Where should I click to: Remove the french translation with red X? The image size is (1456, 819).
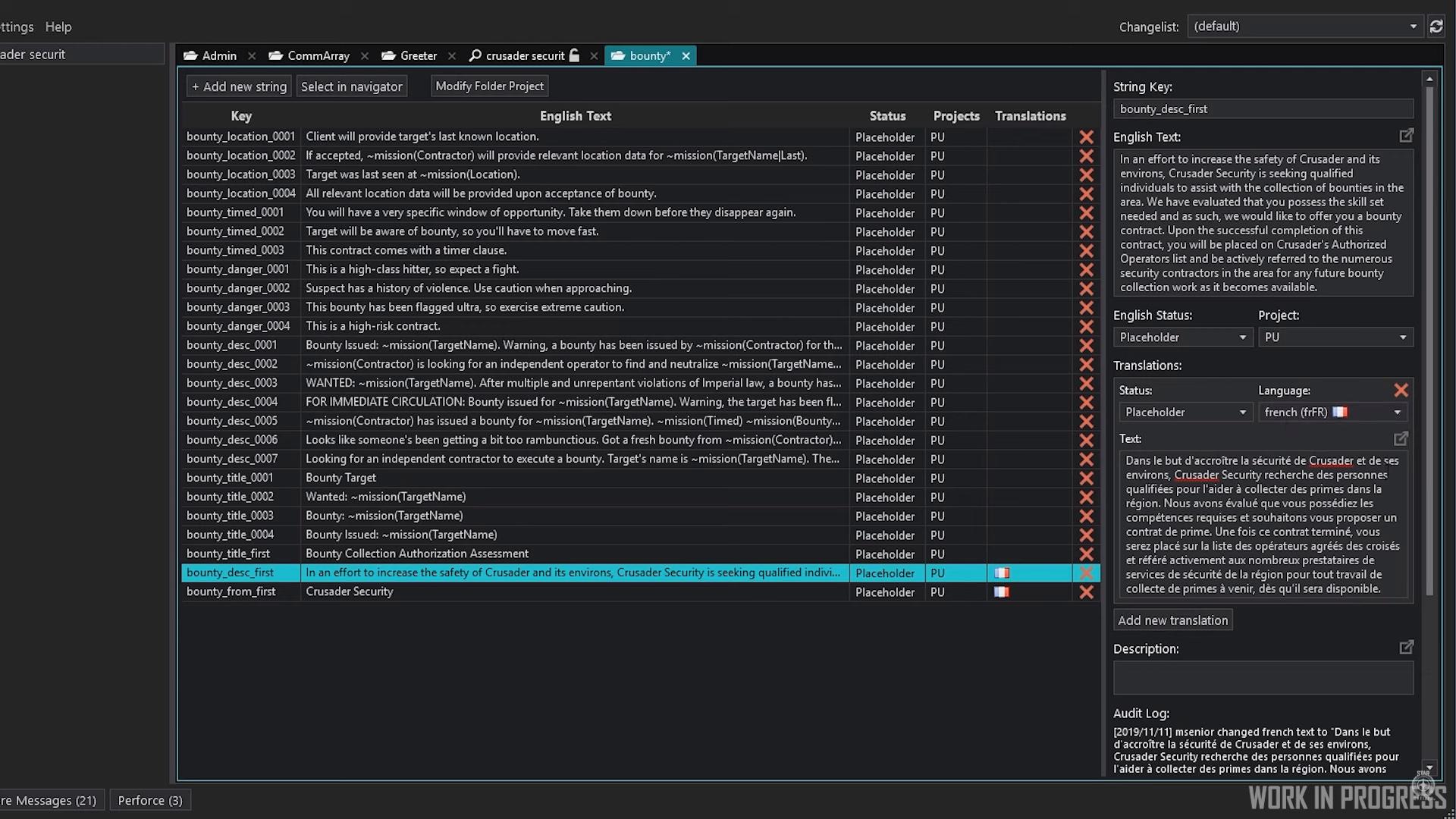pyautogui.click(x=1401, y=391)
